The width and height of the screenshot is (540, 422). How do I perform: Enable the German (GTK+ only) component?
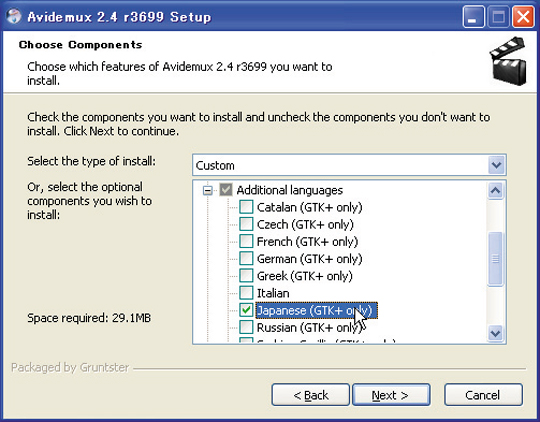pyautogui.click(x=246, y=259)
